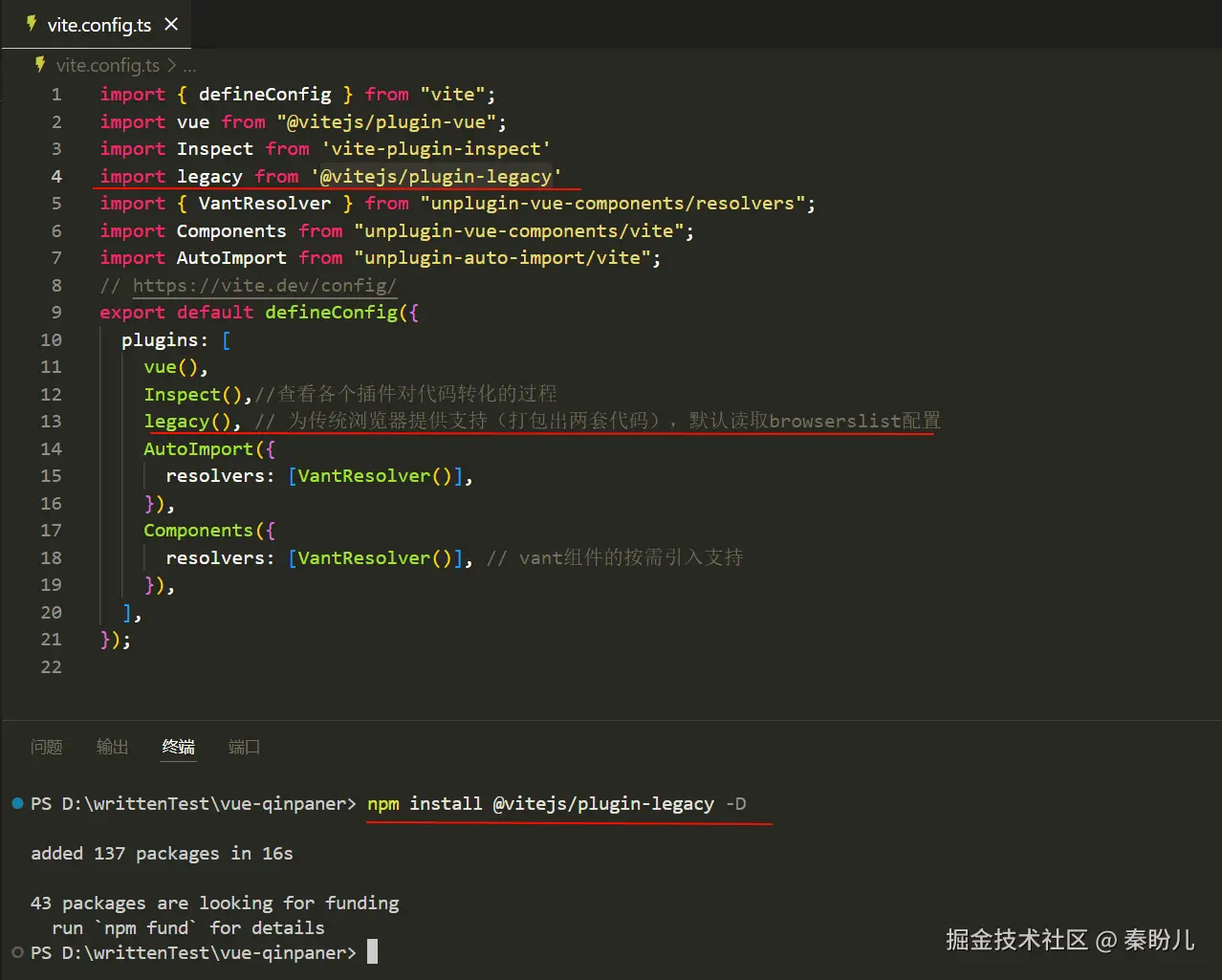Click AutoImport on line 14
Viewport: 1222px width, 980px height.
coord(198,448)
